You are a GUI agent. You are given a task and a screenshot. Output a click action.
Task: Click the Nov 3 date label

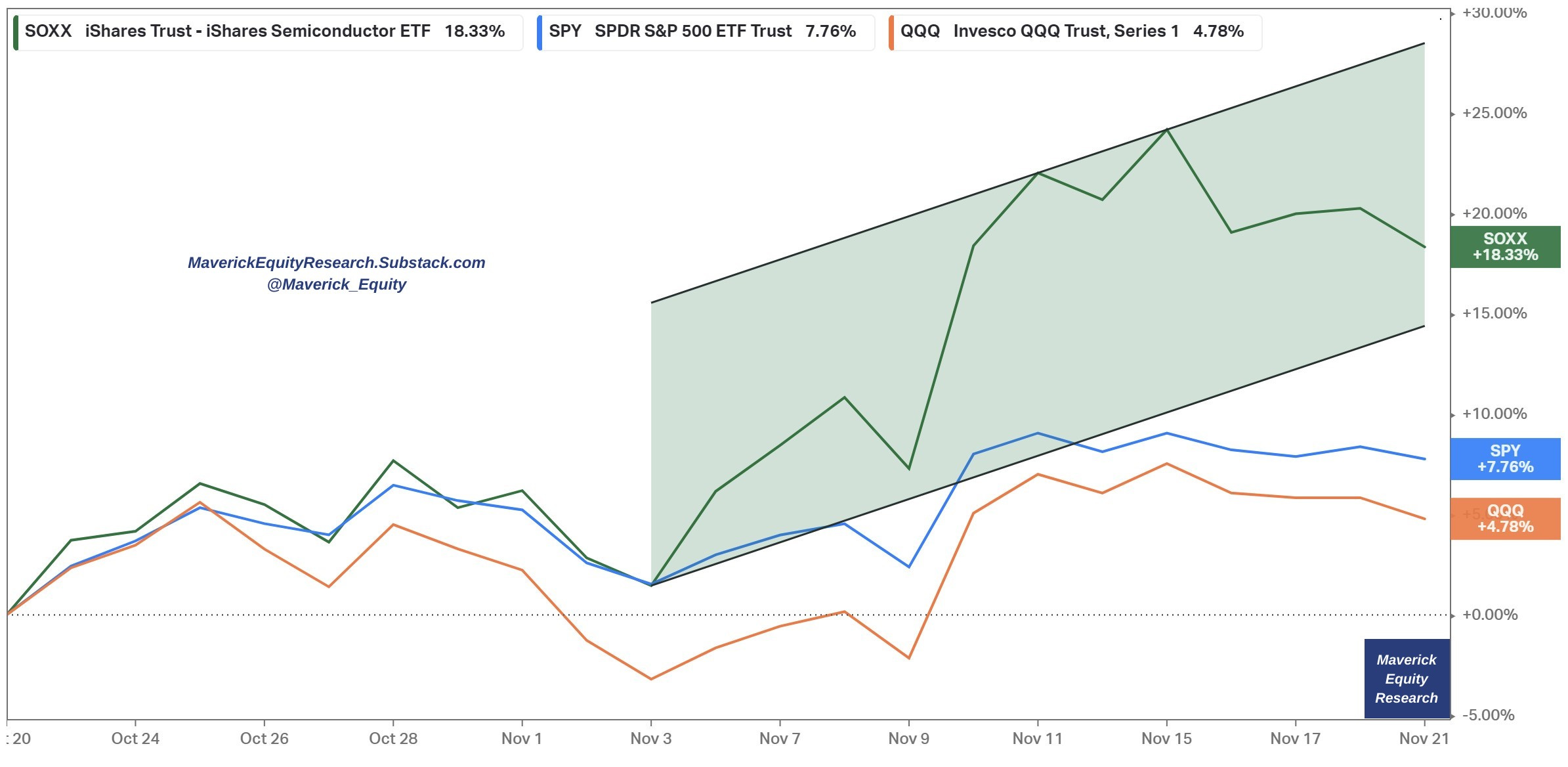[651, 739]
